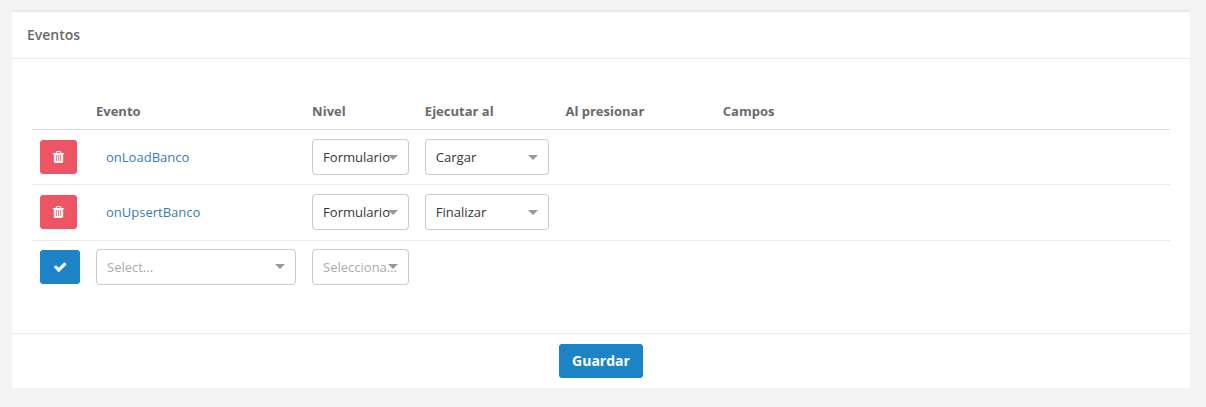The width and height of the screenshot is (1206, 407).
Task: Open the Selecciona level dropdown in new row
Action: click(360, 267)
